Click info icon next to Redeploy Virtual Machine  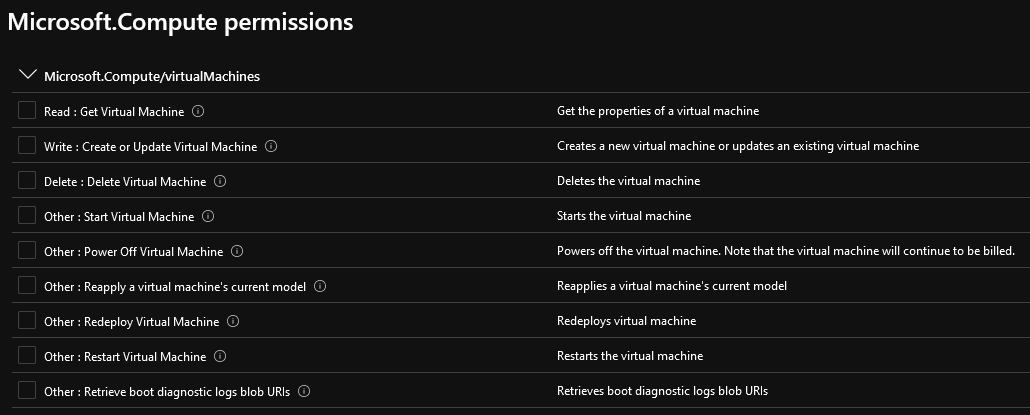(x=233, y=321)
